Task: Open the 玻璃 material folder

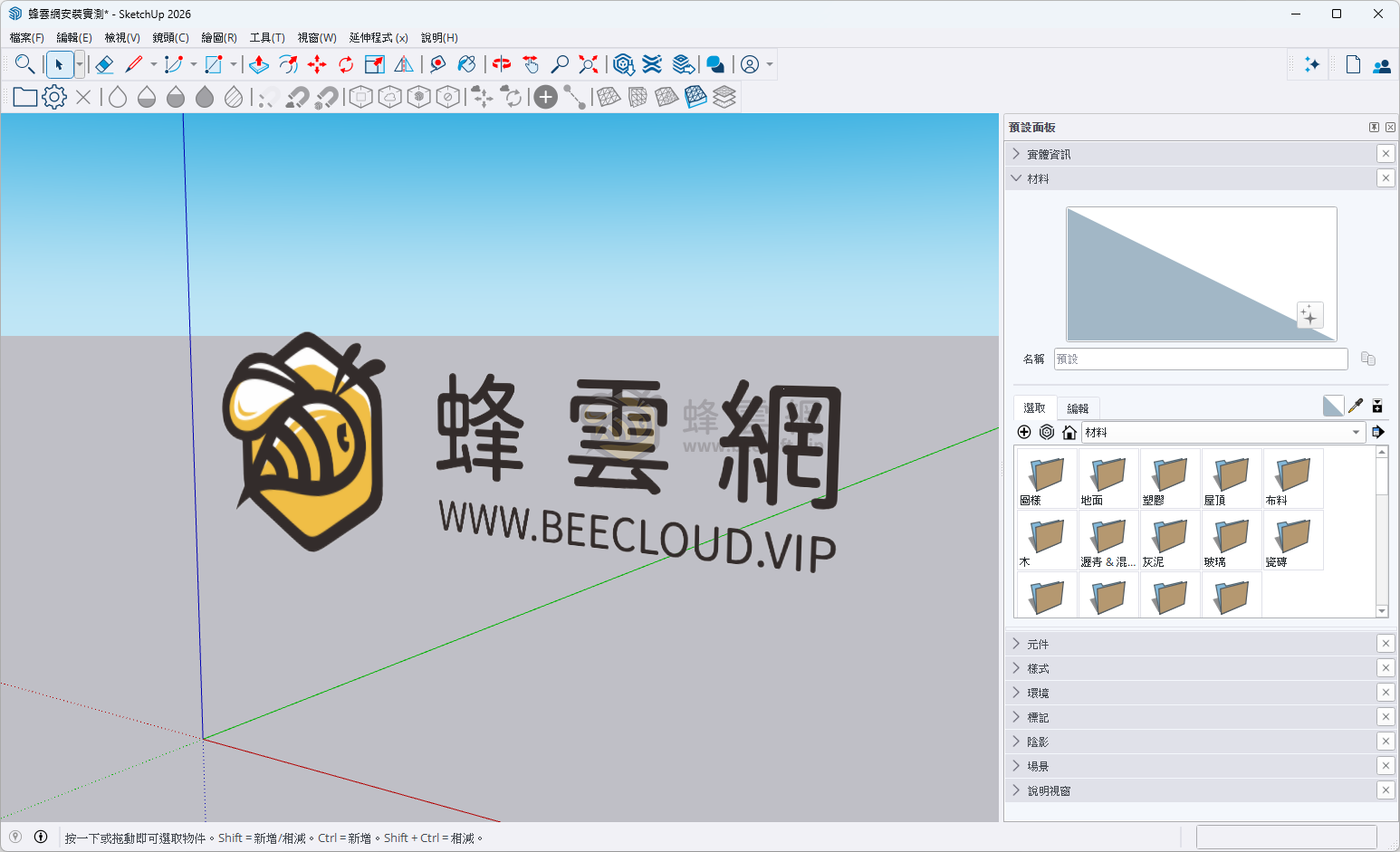Action: (x=1232, y=541)
